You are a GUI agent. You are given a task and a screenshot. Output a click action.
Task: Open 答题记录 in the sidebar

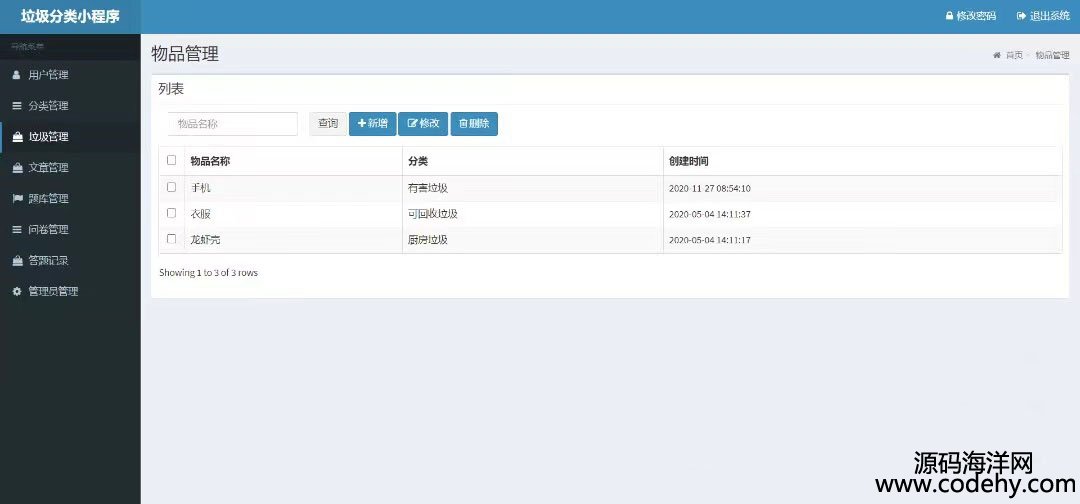70,261
